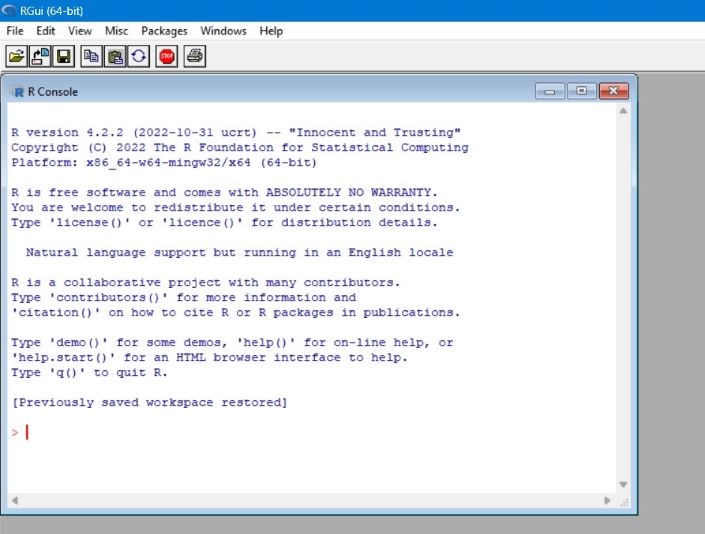This screenshot has width=705, height=534.
Task: Stop current computation with red STOP icon
Action: (167, 57)
